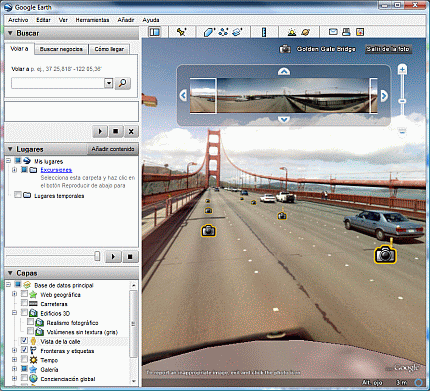Select the Add Path tool icon
Image resolution: width=430 pixels, height=391 pixels.
point(223,32)
